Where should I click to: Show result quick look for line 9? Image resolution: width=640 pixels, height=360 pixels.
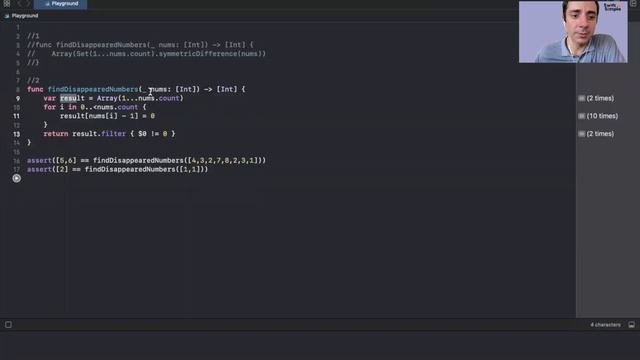[x=582, y=98]
